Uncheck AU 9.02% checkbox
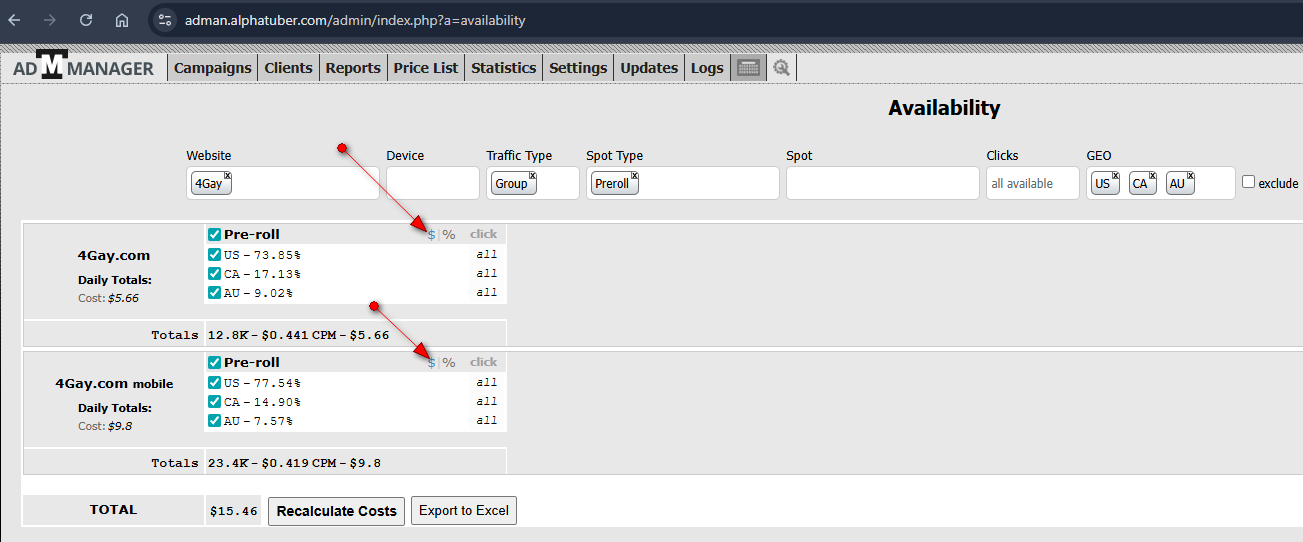The image size is (1303, 542). (214, 292)
